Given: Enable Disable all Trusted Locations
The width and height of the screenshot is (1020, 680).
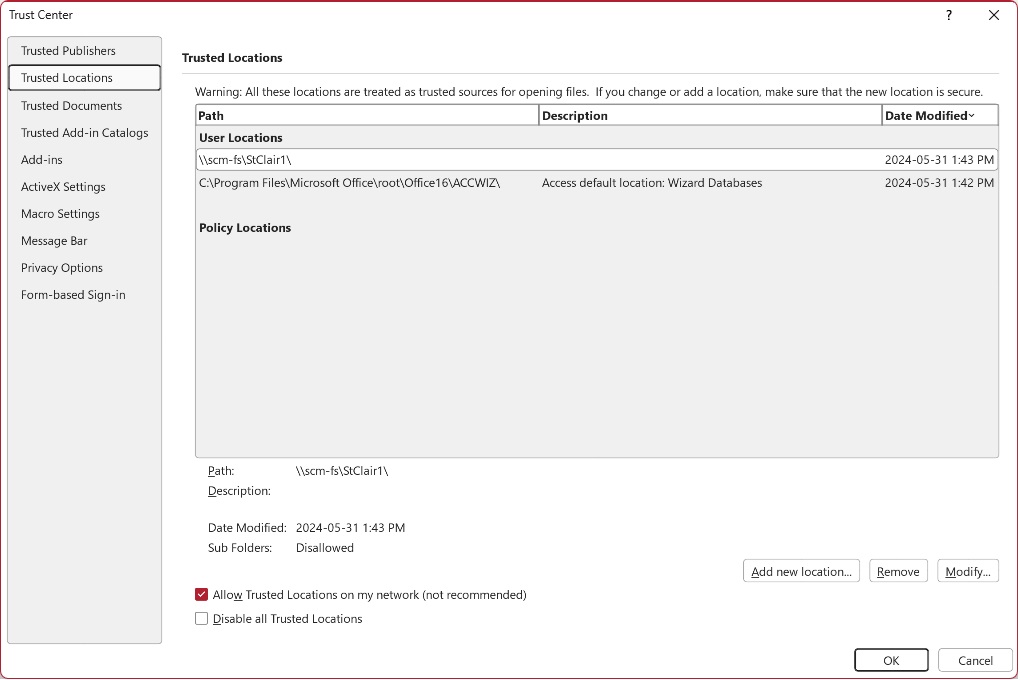Looking at the screenshot, I should pos(201,618).
